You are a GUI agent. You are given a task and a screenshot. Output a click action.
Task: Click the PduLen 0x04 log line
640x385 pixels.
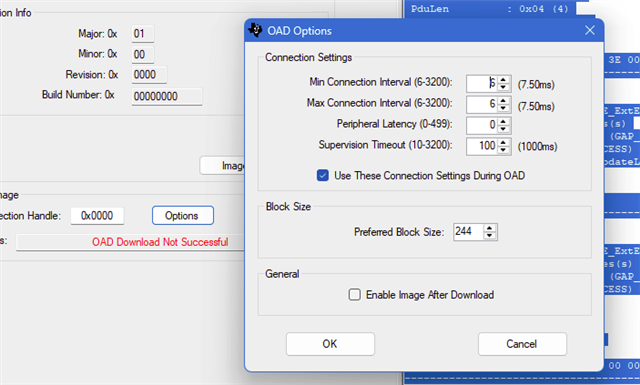coord(489,9)
